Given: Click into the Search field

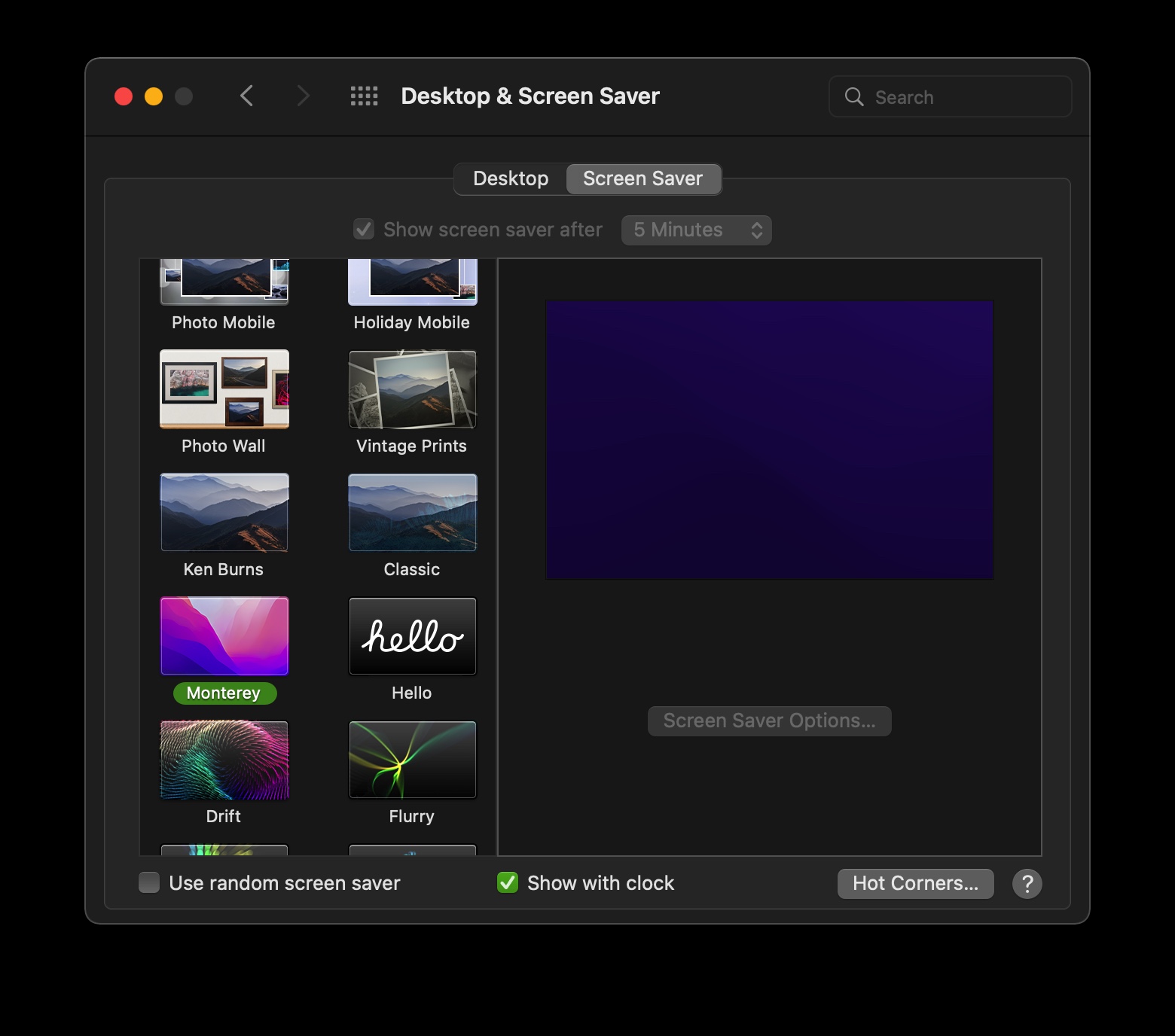Looking at the screenshot, I should [x=951, y=96].
